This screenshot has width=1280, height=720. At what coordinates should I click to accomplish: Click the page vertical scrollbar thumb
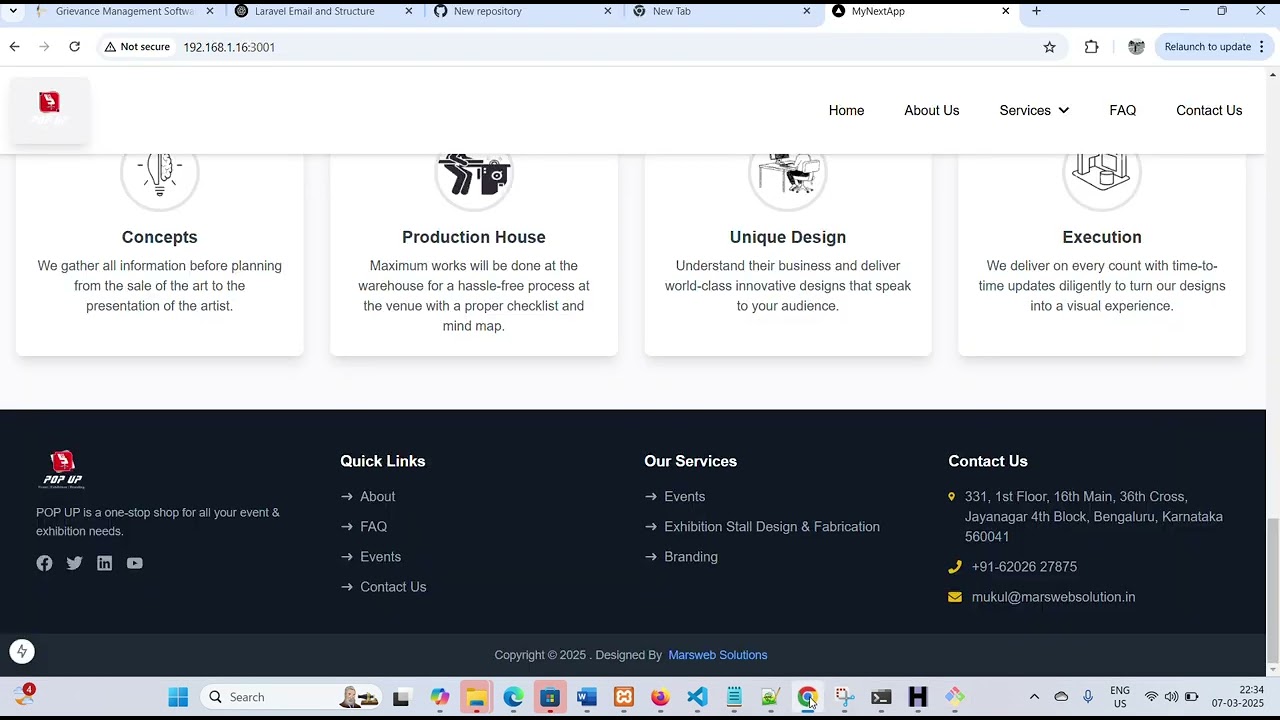point(1272,590)
